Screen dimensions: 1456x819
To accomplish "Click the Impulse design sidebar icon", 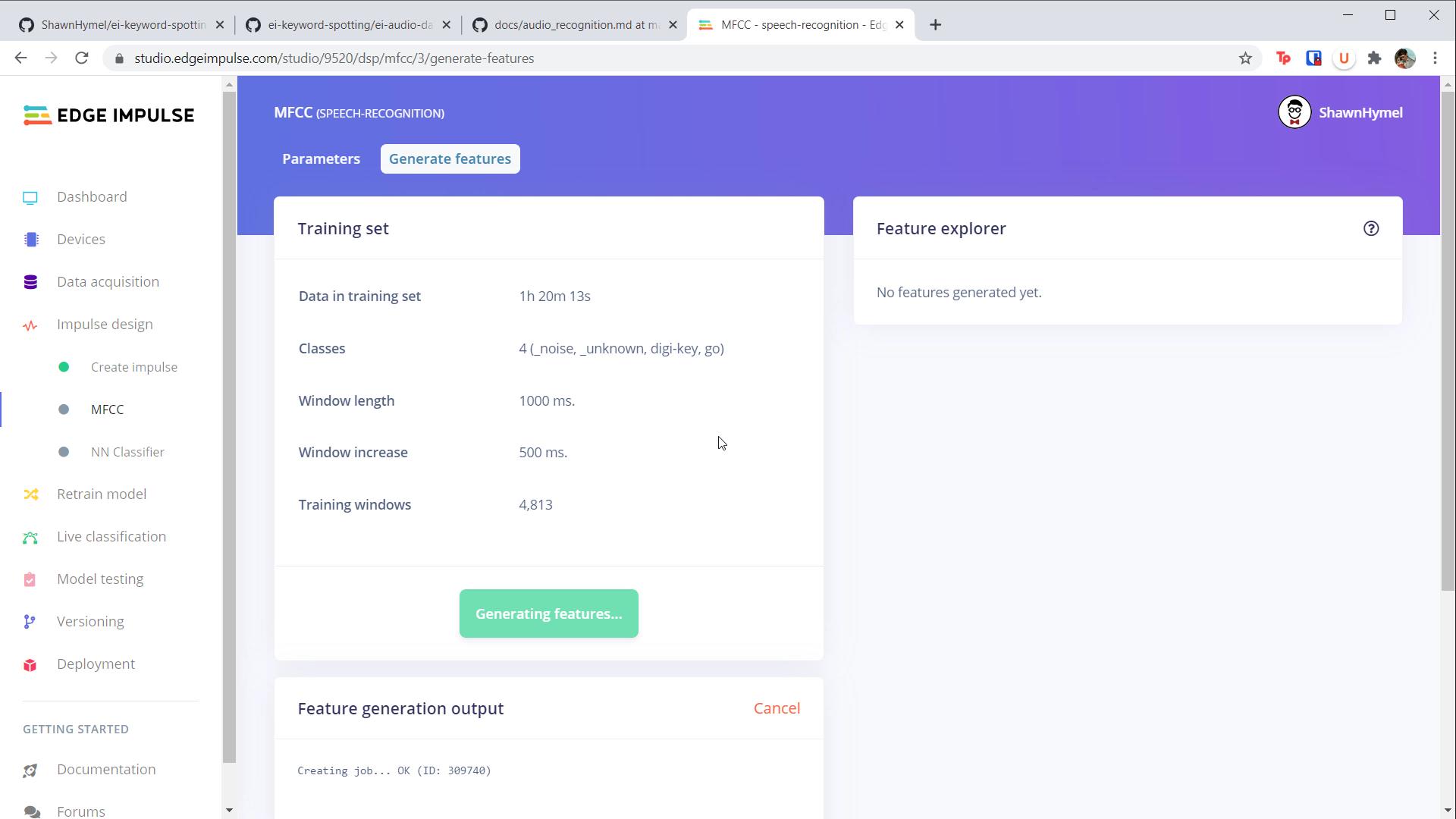I will (x=31, y=324).
